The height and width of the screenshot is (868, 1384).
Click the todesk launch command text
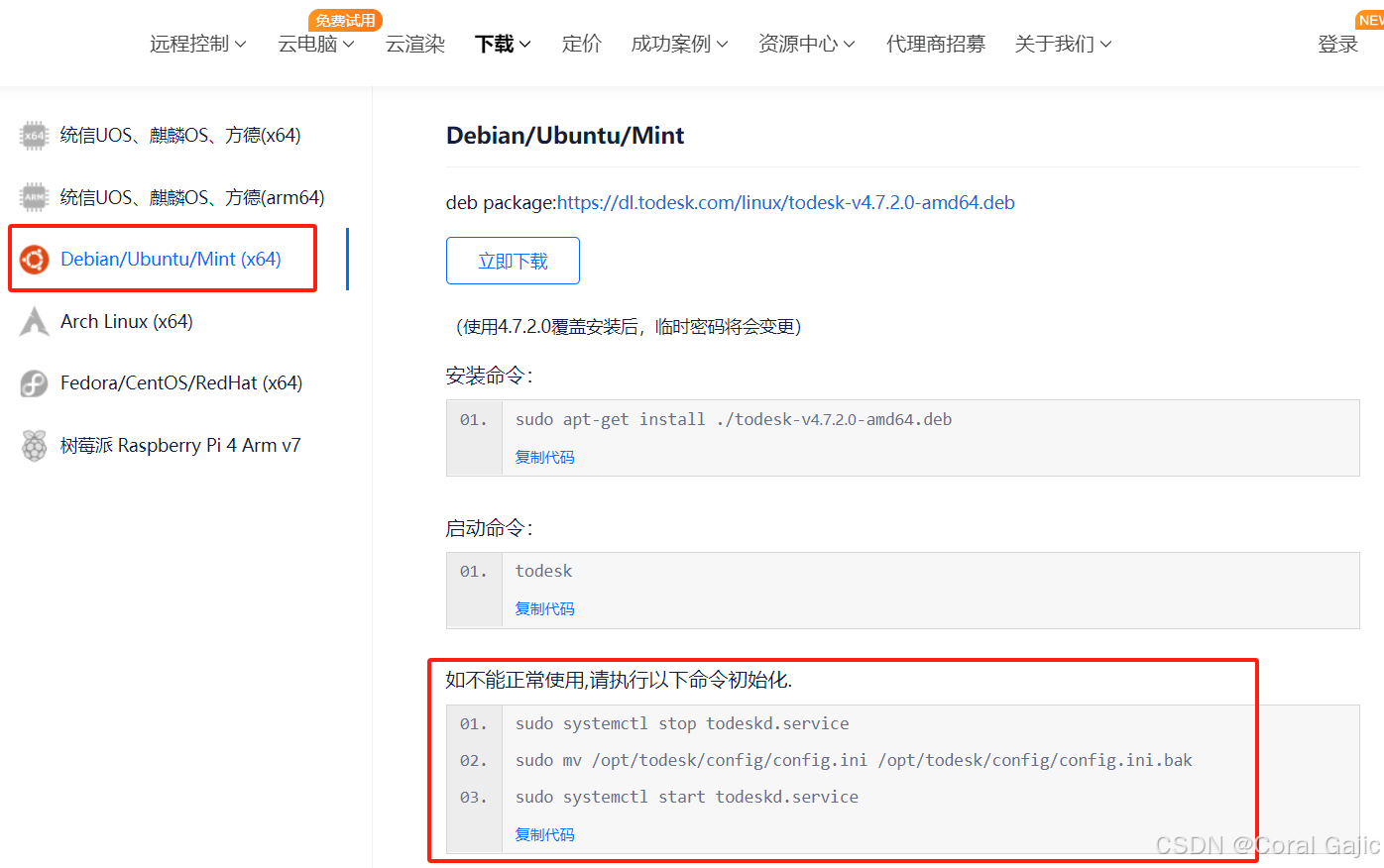(x=544, y=571)
